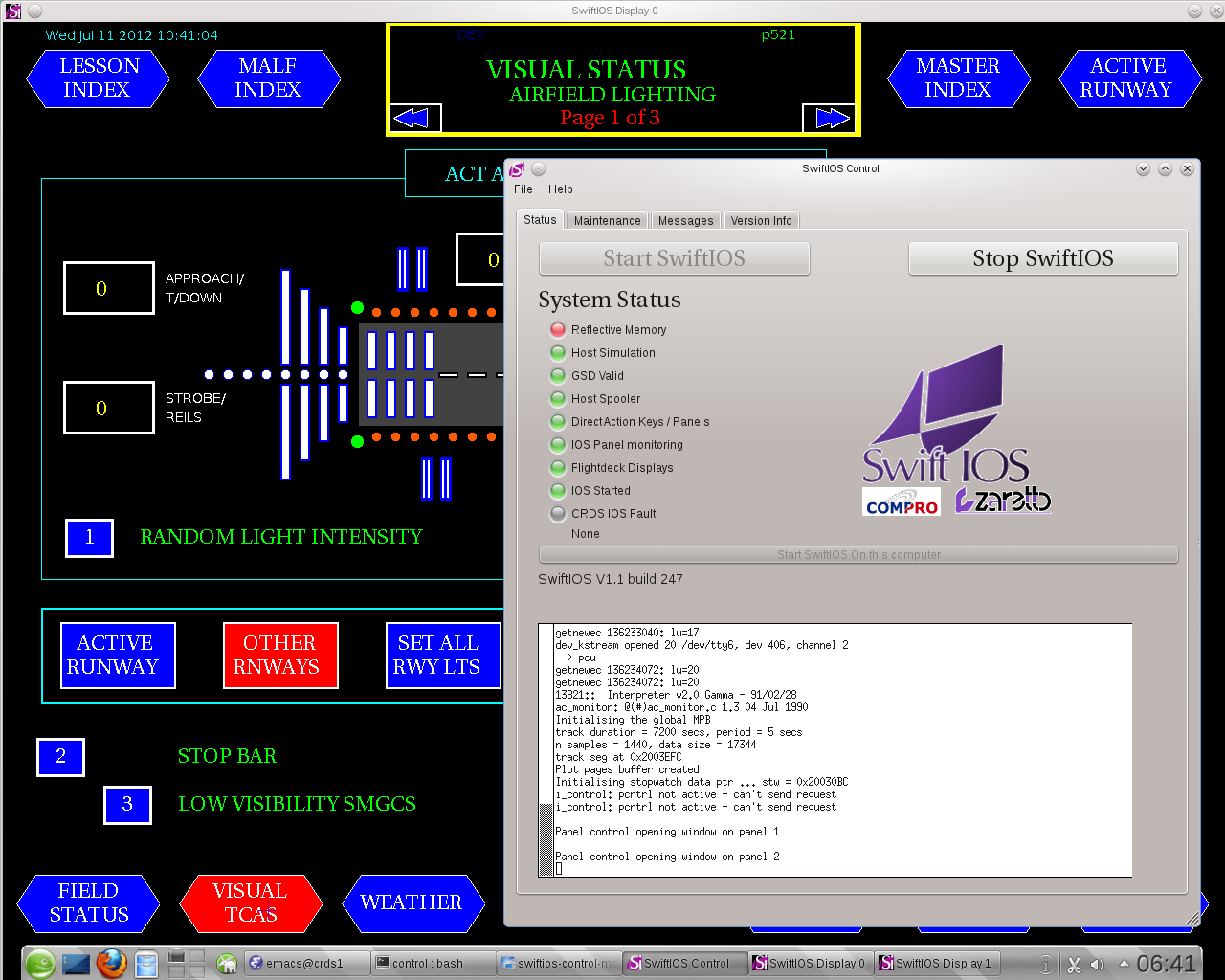Screen dimensions: 1225x980
Task: Click the clipboard scissors tray icon
Action: pyautogui.click(x=1074, y=965)
